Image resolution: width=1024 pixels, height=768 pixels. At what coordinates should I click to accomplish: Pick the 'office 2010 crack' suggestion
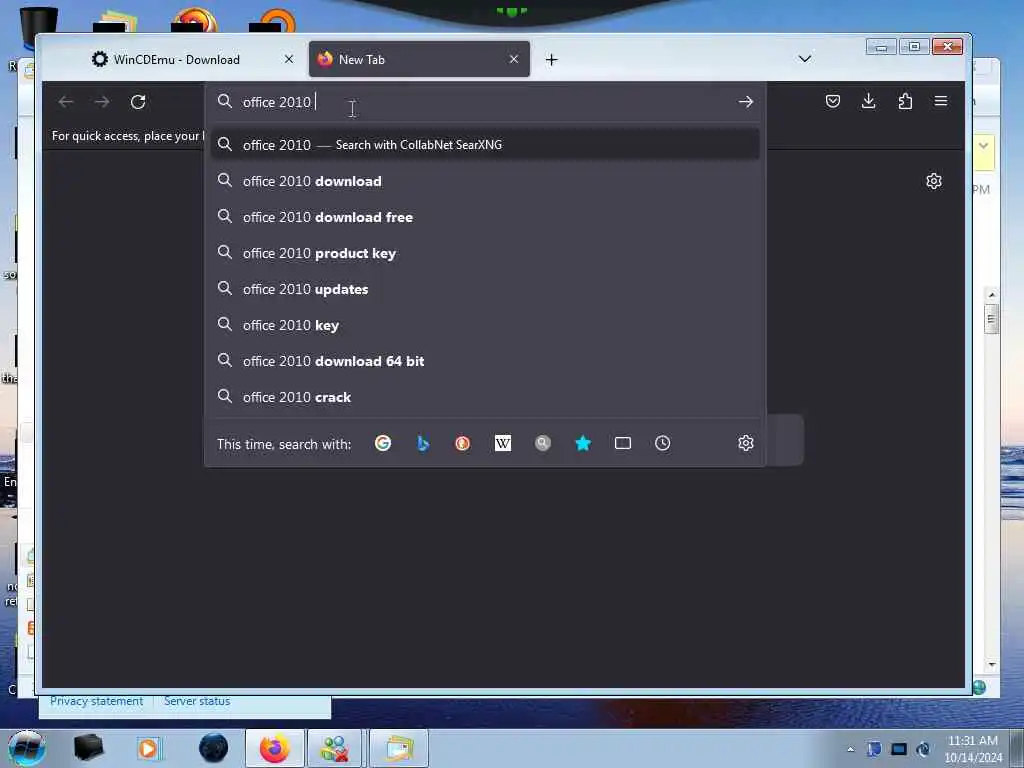point(485,396)
